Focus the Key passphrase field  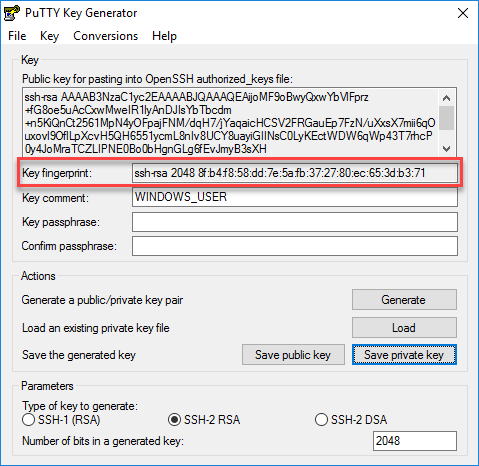(295, 222)
